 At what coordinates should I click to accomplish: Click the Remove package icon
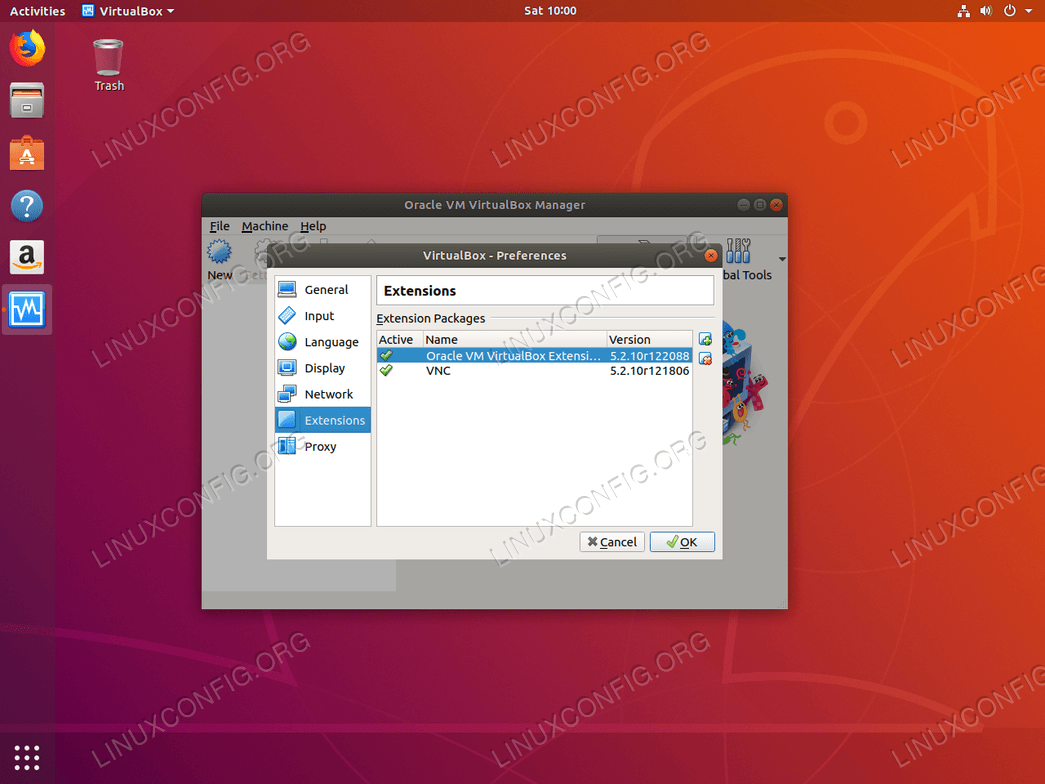pos(705,358)
